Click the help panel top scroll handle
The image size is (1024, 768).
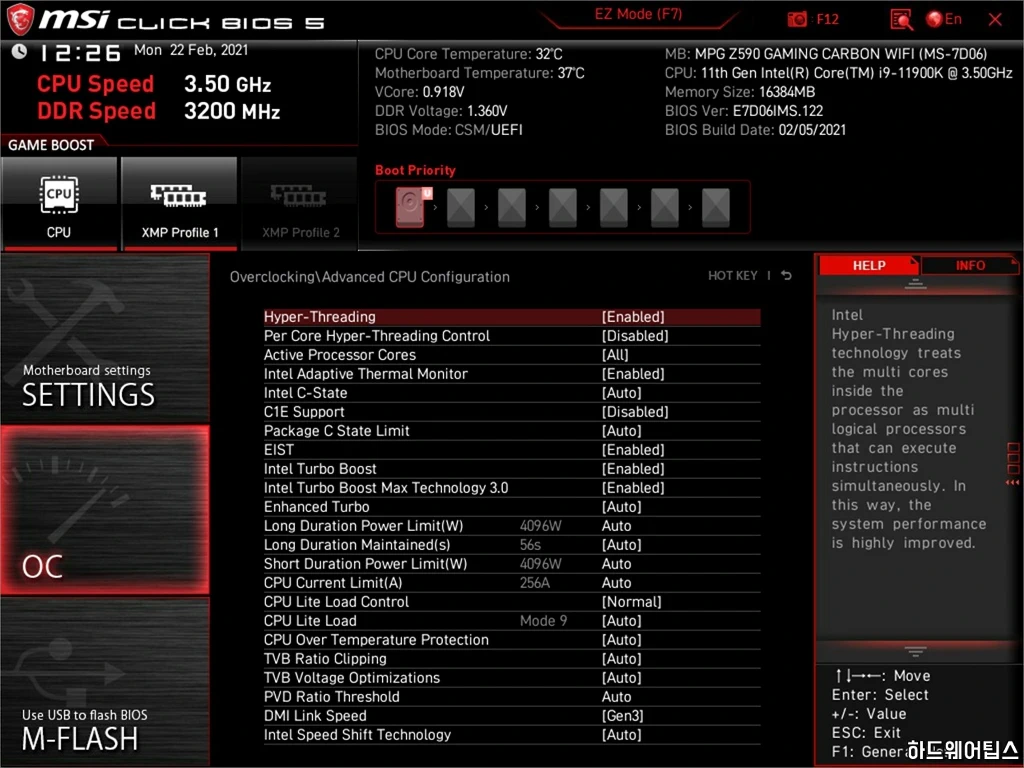(915, 284)
